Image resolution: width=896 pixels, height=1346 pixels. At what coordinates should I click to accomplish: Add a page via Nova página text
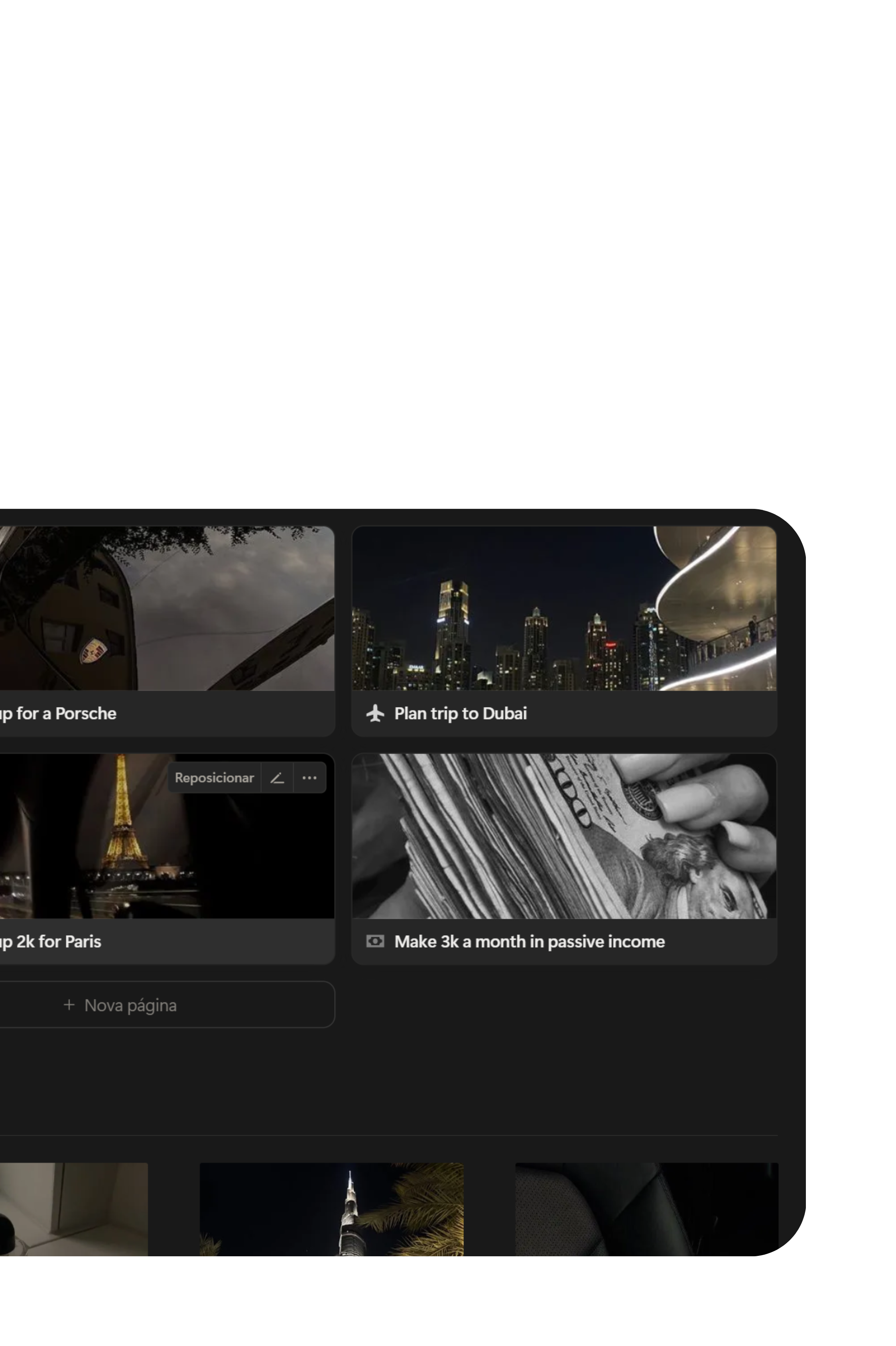130,1005
